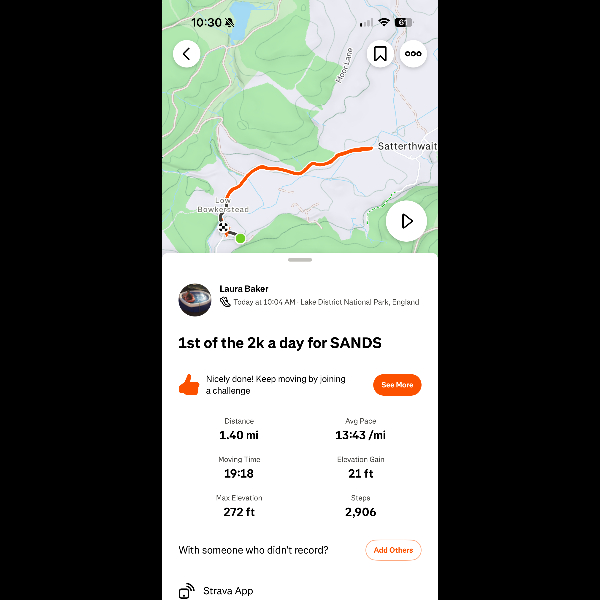Tap the Avg Pace 13:43 /mi stat

click(x=360, y=429)
